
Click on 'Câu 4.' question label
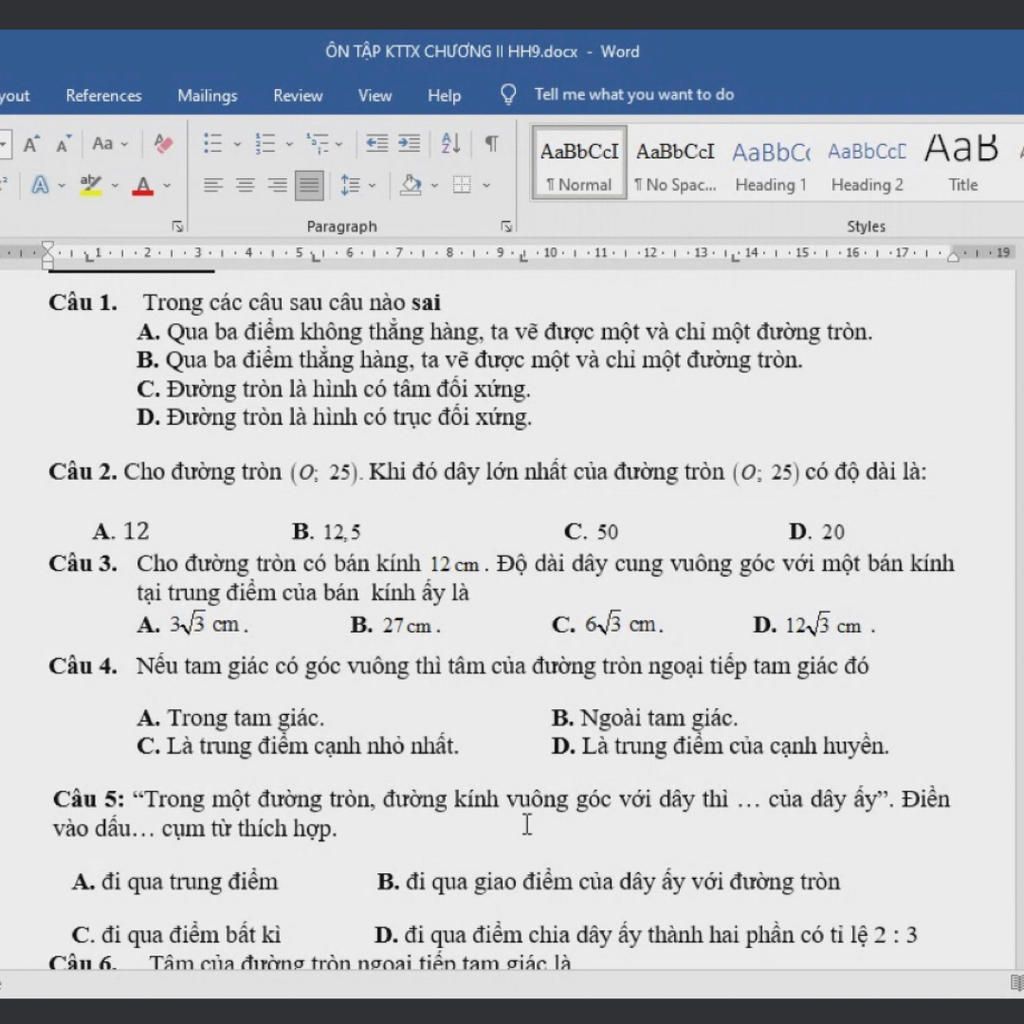[83, 667]
